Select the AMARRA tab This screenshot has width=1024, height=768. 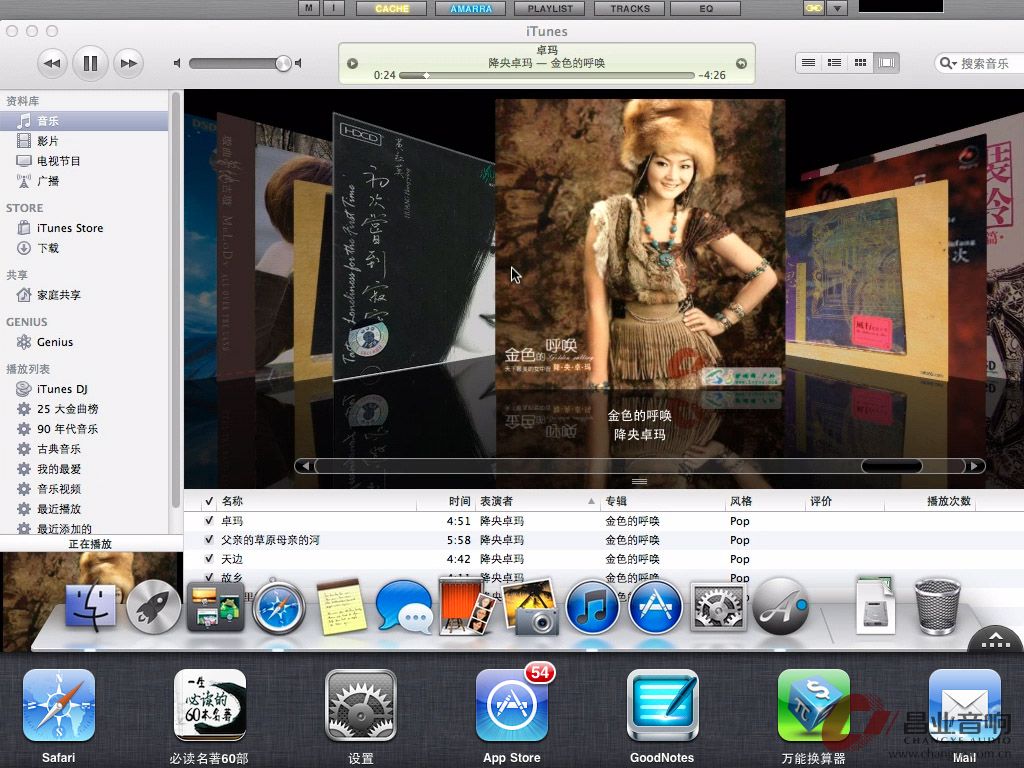click(471, 8)
